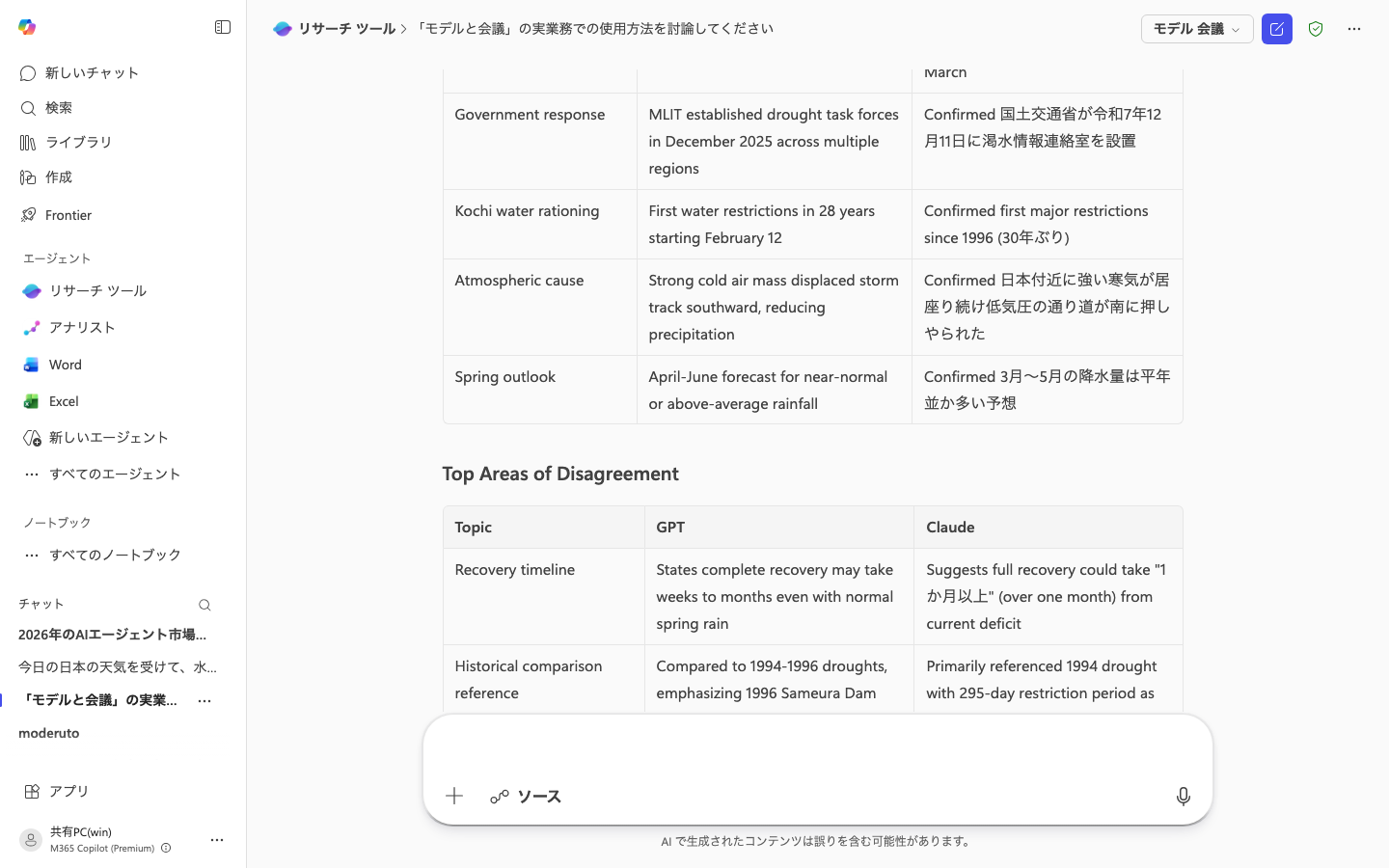Open the リサーチ ツール agent
Screen dimensions: 1389x868
(x=97, y=290)
